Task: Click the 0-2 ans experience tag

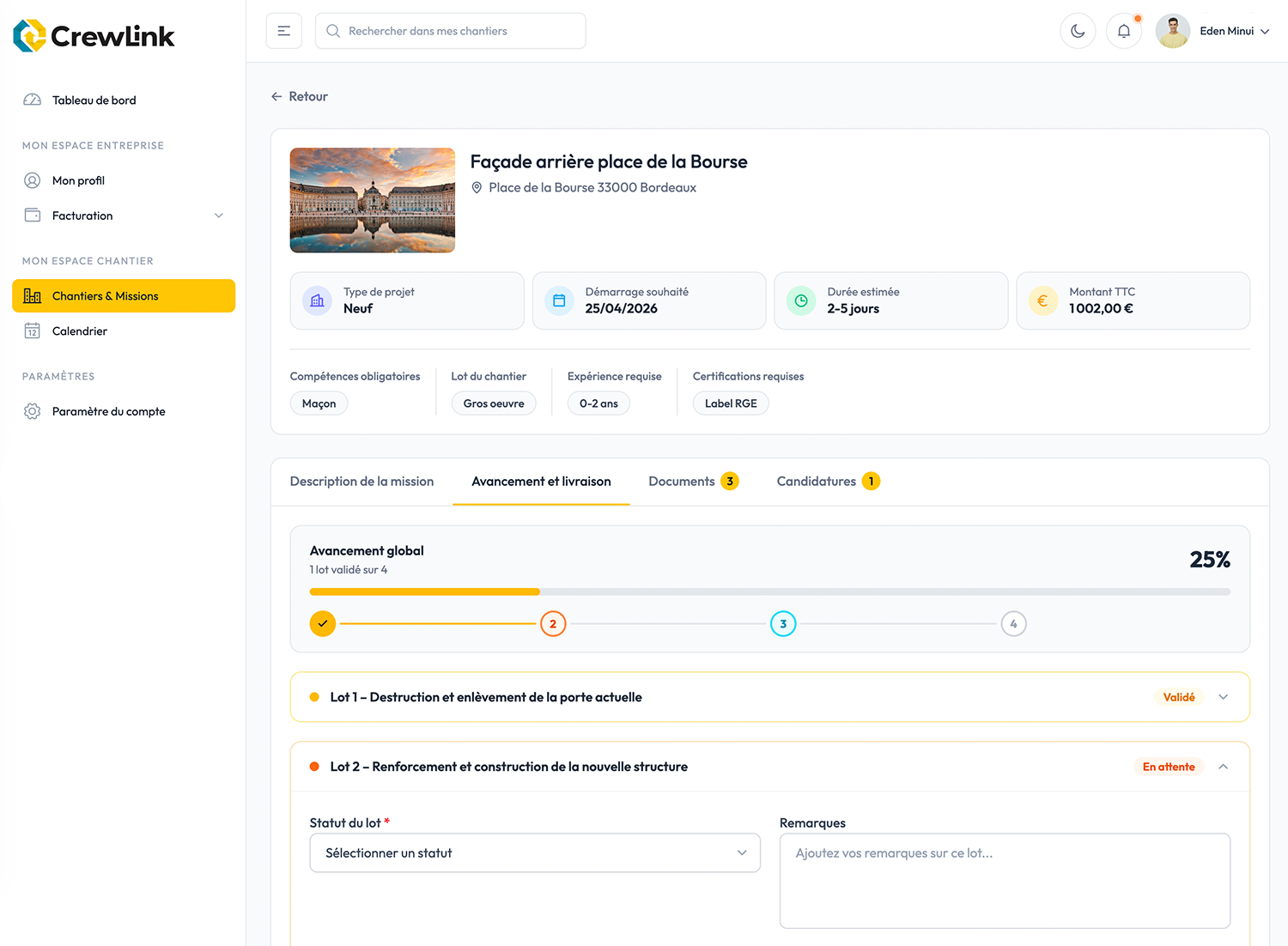Action: [598, 403]
